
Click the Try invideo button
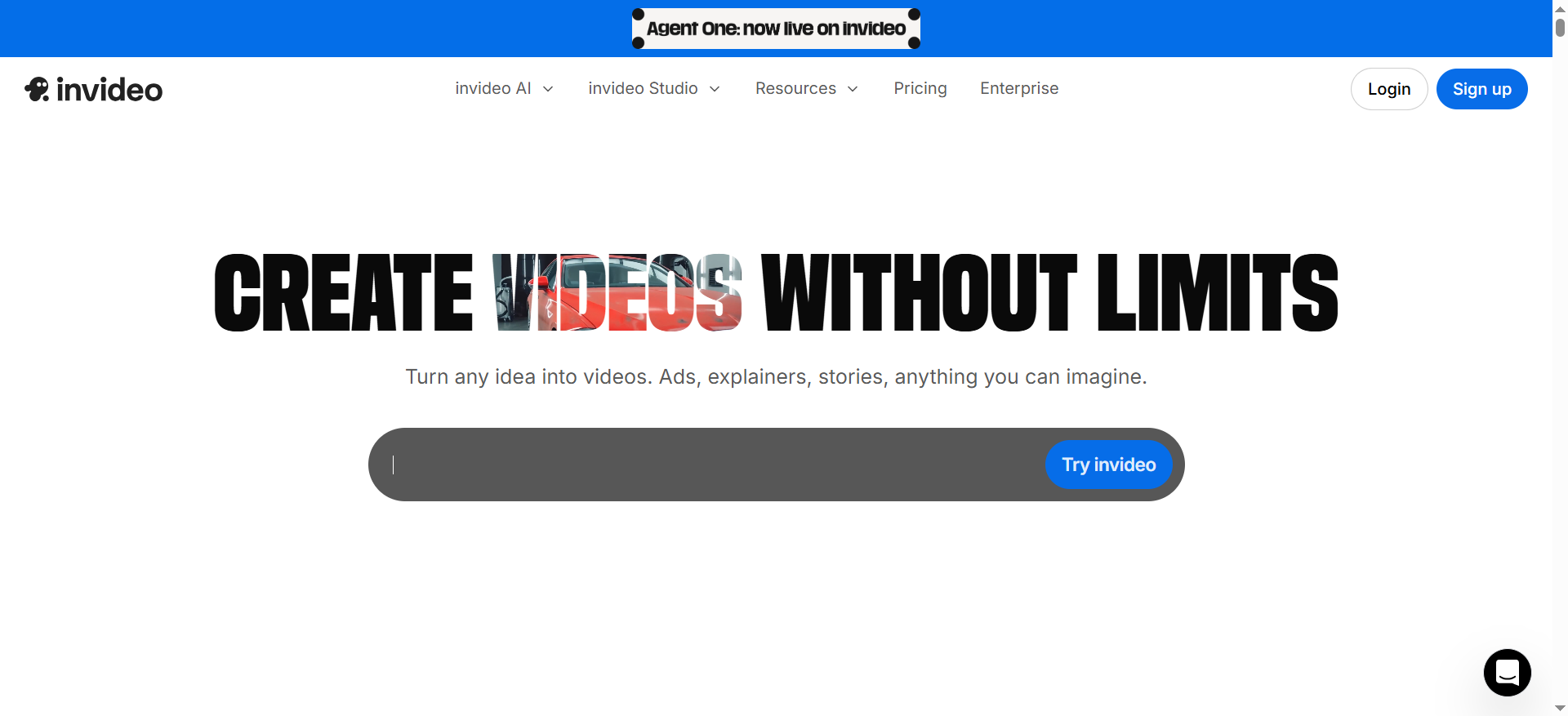pos(1108,465)
